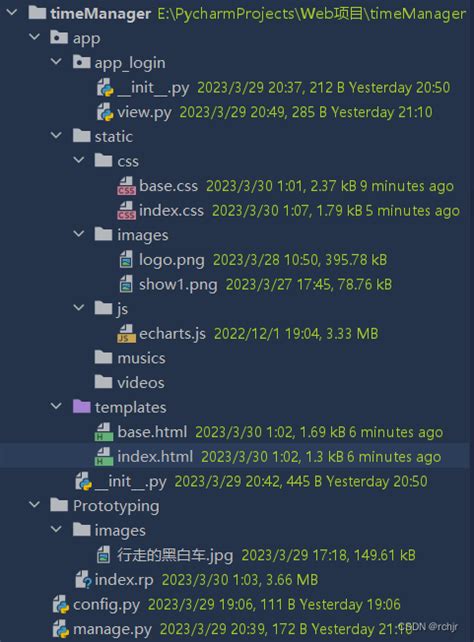Click the HTML icon next to base.html
Screen dimensions: 474x642
click(104, 432)
